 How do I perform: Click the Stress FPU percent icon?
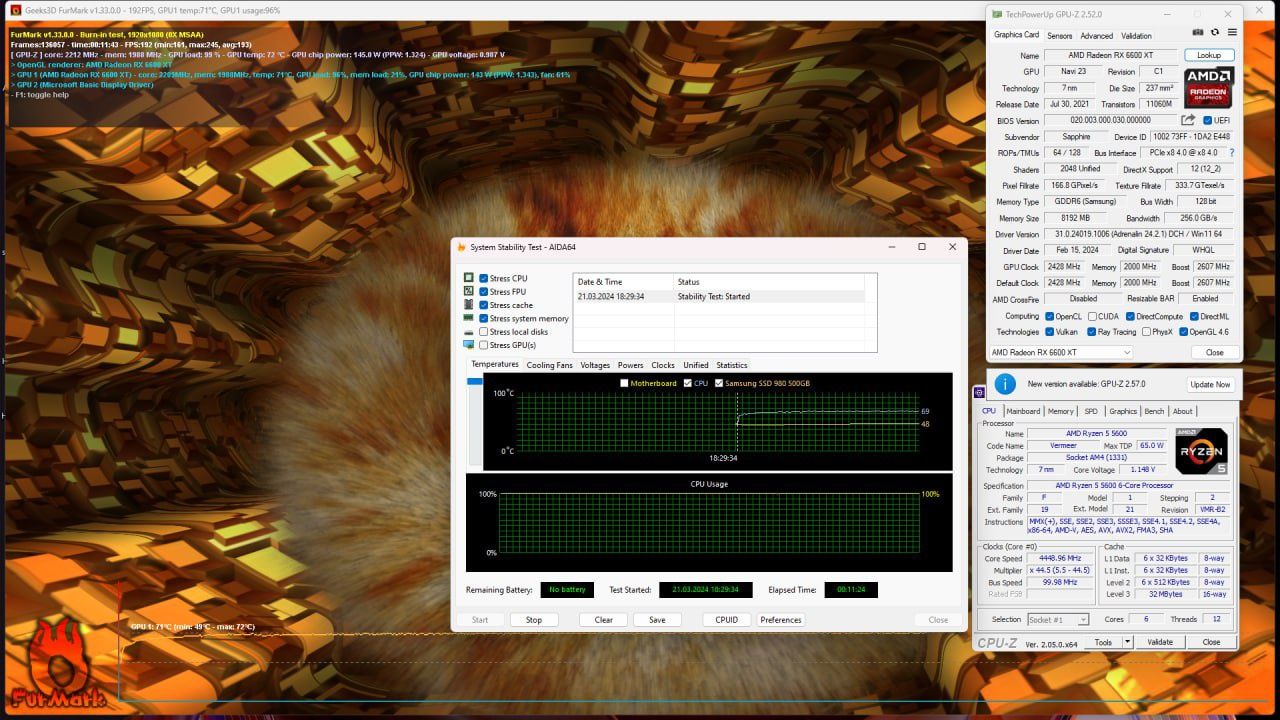click(469, 291)
